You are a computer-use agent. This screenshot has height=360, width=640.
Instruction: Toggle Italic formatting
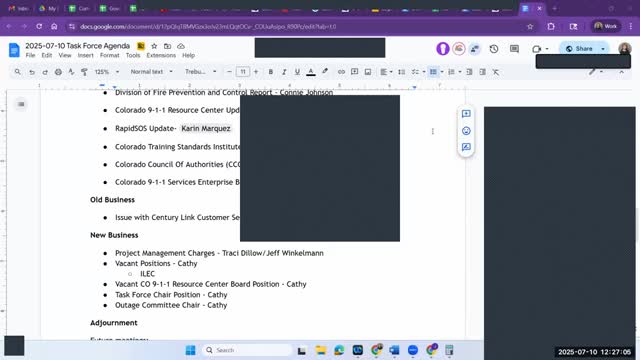[x=284, y=72]
